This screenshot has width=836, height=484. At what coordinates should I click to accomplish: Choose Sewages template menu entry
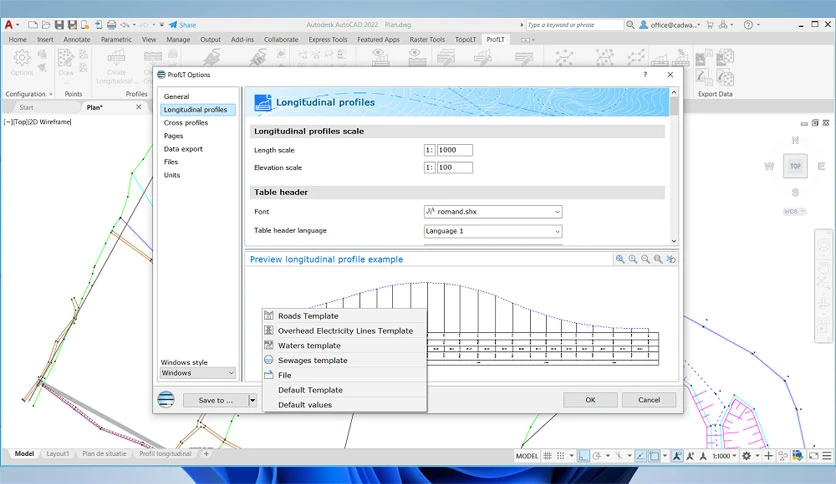tap(344, 361)
